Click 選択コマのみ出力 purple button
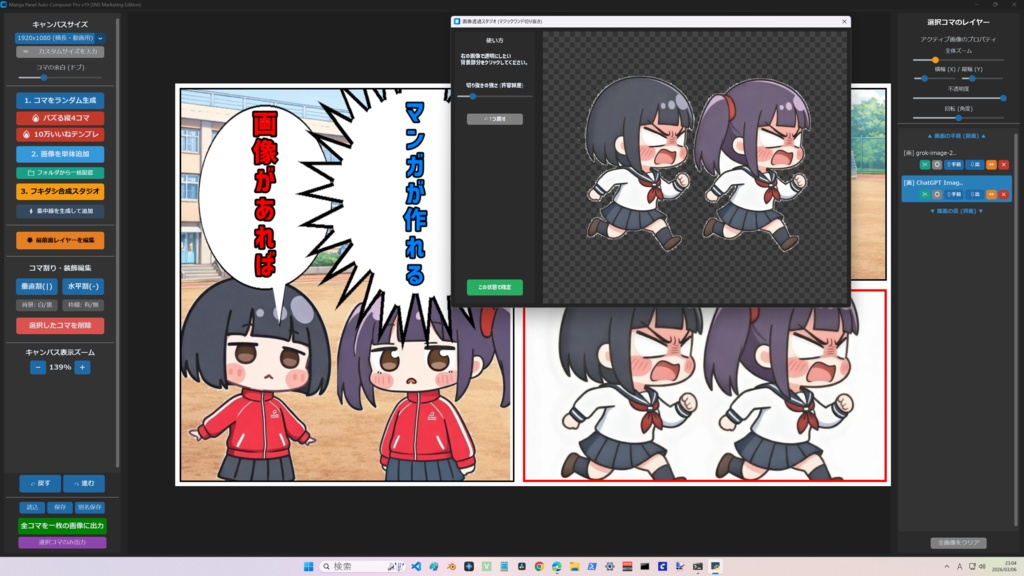This screenshot has width=1024, height=576. (62, 542)
